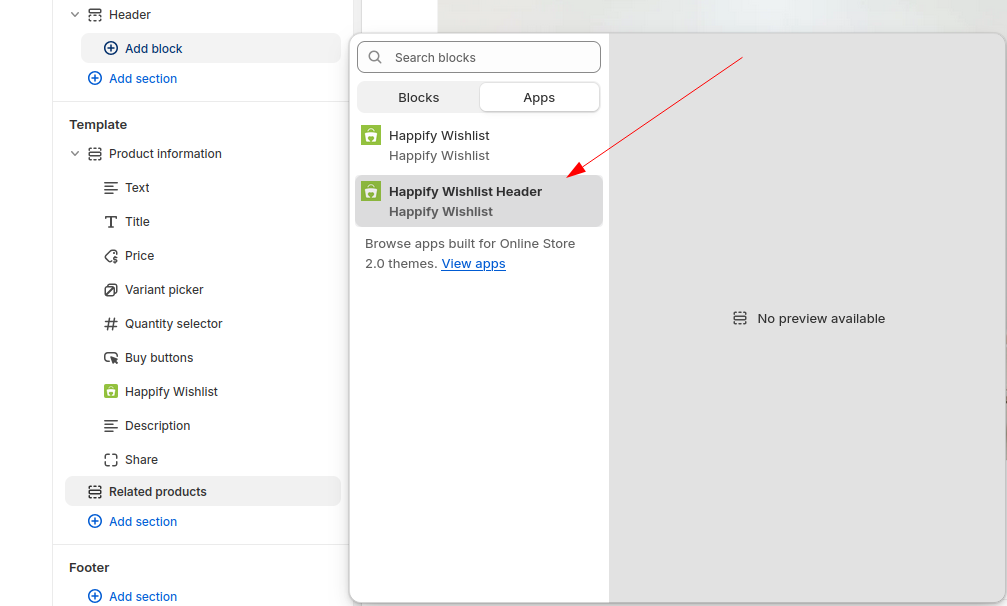Switch to the Blocks tab

click(419, 98)
